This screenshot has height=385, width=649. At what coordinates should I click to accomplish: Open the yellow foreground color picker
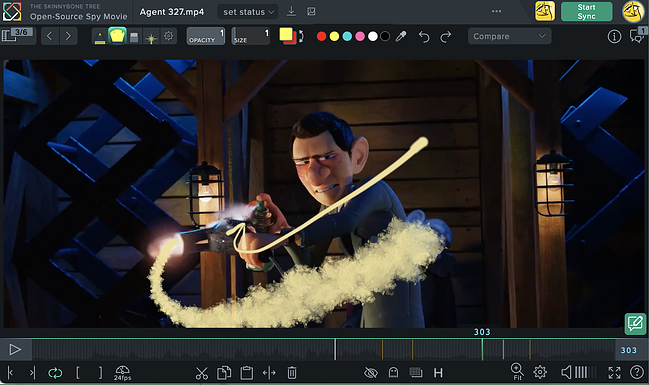click(286, 34)
